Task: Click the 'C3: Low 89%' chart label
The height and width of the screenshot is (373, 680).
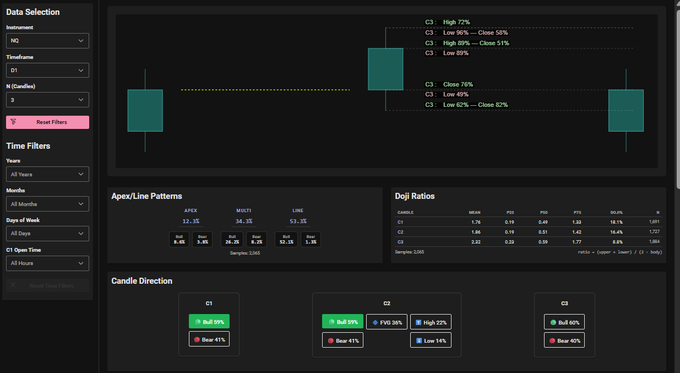Action: 447,53
